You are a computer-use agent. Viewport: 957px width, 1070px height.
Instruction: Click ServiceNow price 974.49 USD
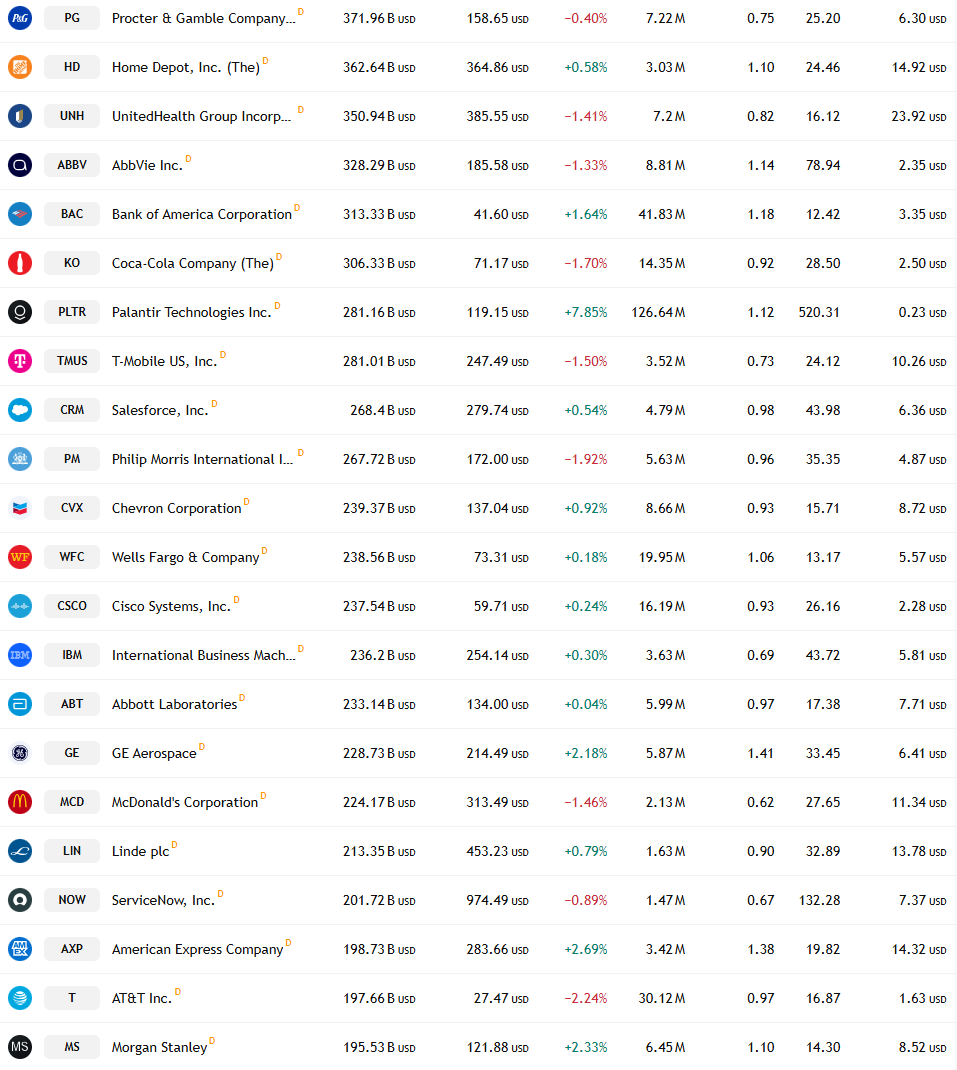(498, 901)
